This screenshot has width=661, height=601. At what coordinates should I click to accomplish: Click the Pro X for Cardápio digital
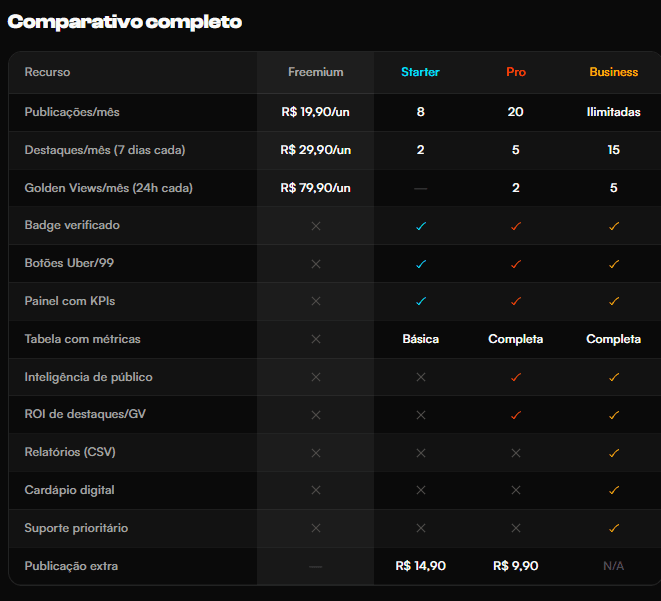pos(516,490)
